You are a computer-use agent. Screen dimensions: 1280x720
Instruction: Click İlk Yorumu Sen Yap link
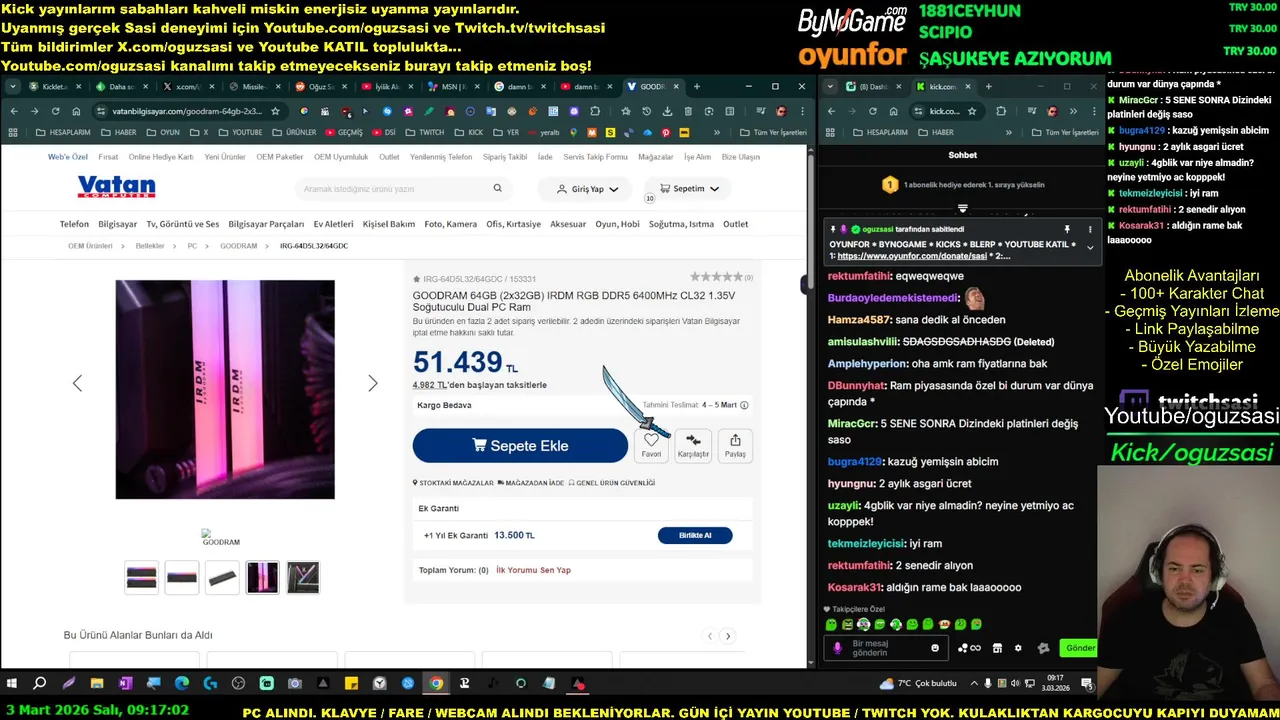(533, 570)
